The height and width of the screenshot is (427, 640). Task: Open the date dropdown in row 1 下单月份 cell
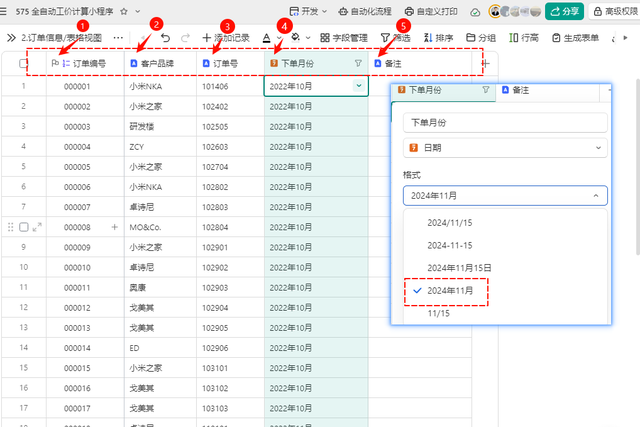click(359, 86)
